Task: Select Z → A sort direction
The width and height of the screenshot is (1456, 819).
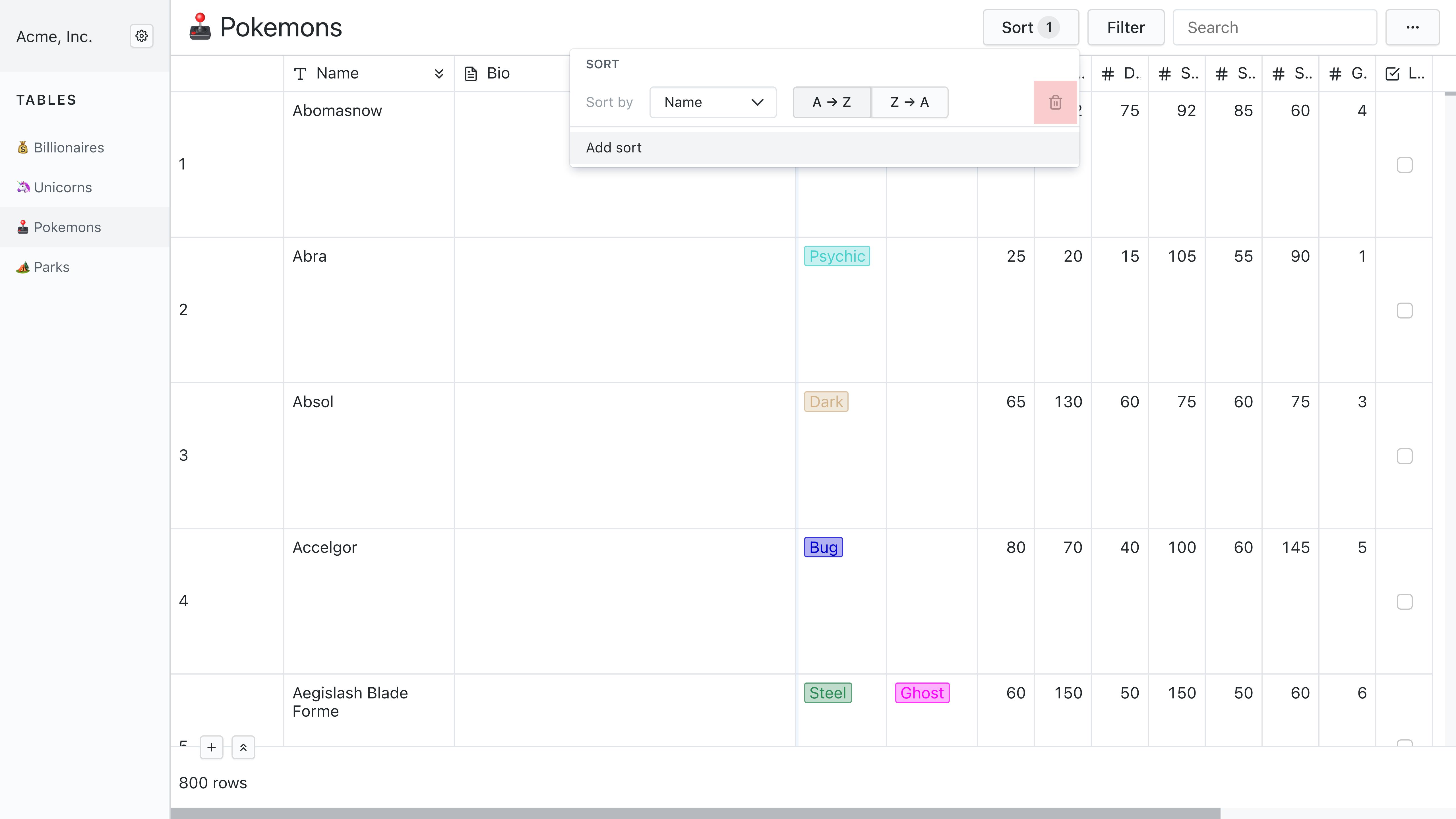Action: point(909,102)
